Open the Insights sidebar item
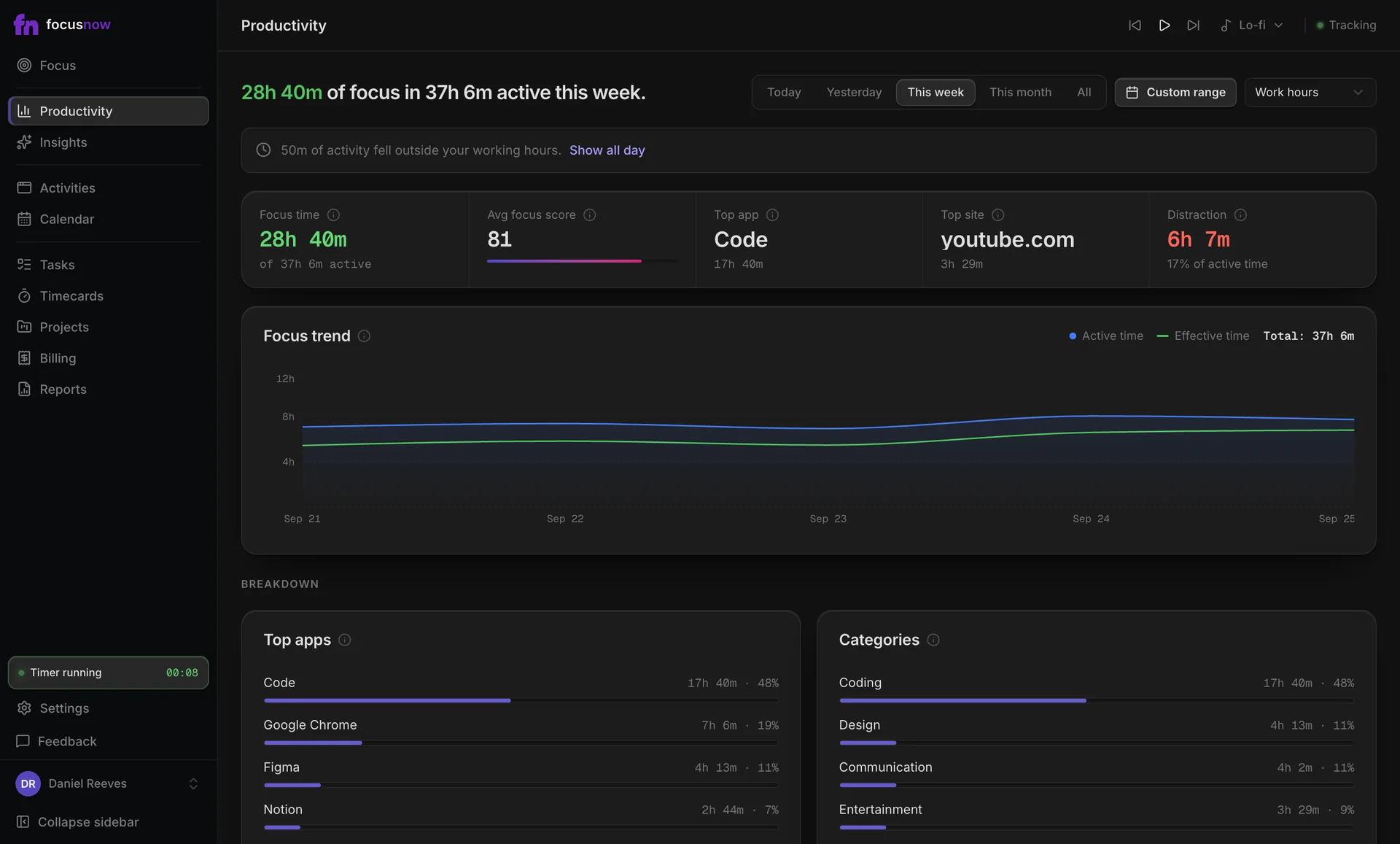Screen dimensions: 1400x844 pyautogui.click(x=108, y=142)
